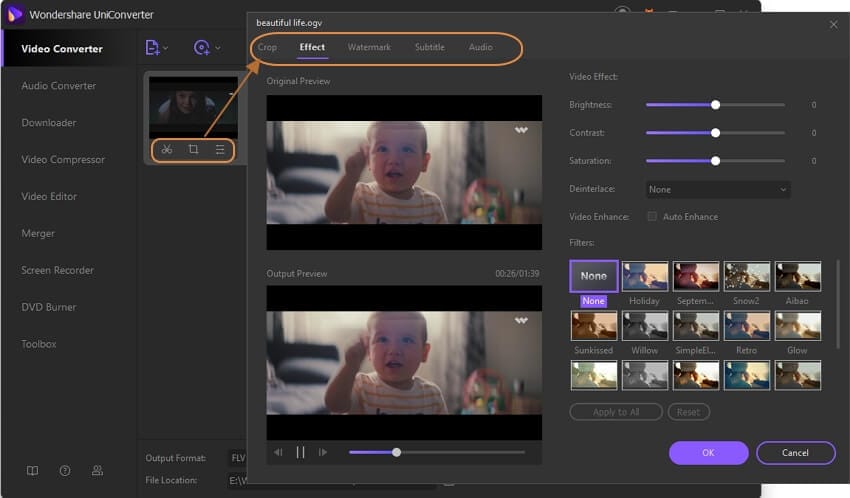Go to Downloader in the sidebar
The height and width of the screenshot is (498, 850).
(49, 122)
